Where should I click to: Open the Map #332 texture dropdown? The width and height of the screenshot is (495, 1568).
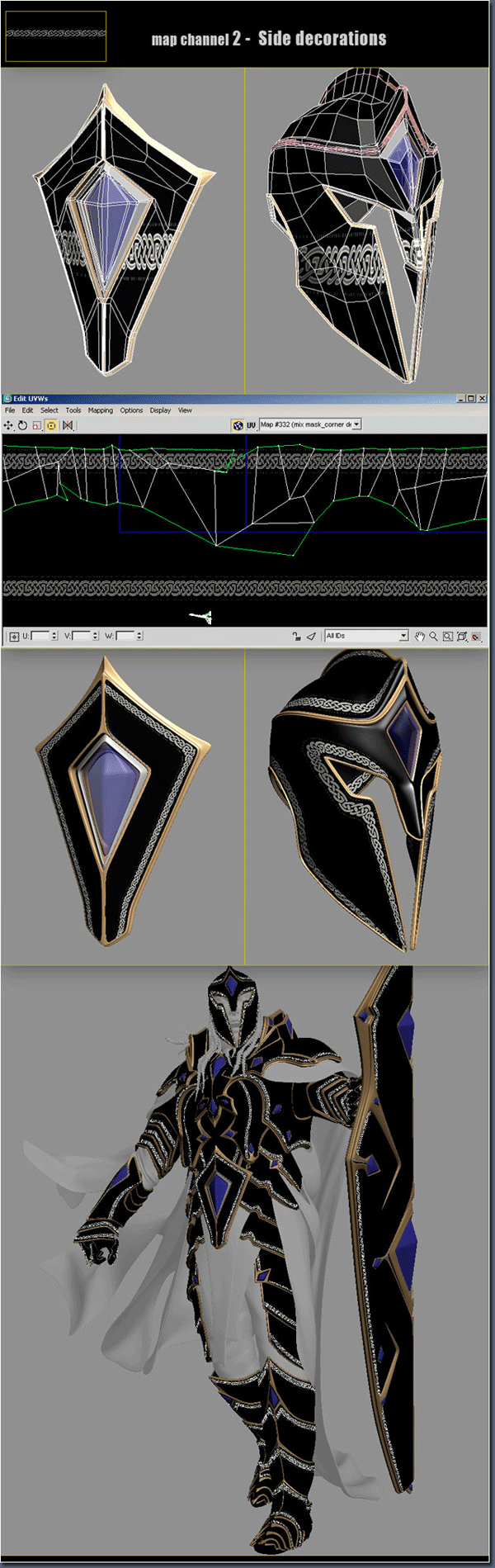click(310, 424)
